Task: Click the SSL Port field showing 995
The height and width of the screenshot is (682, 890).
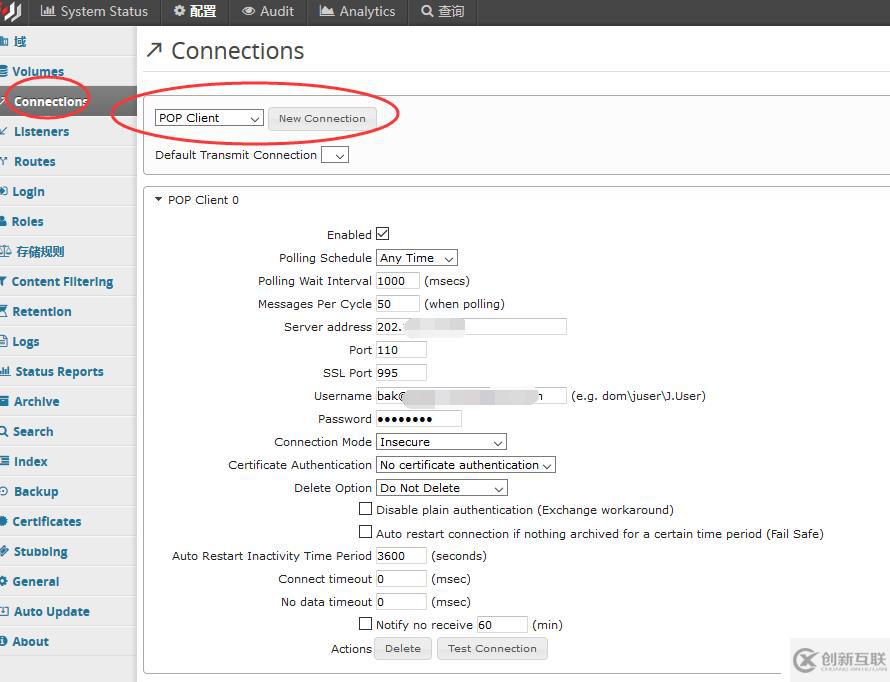Action: coord(401,373)
